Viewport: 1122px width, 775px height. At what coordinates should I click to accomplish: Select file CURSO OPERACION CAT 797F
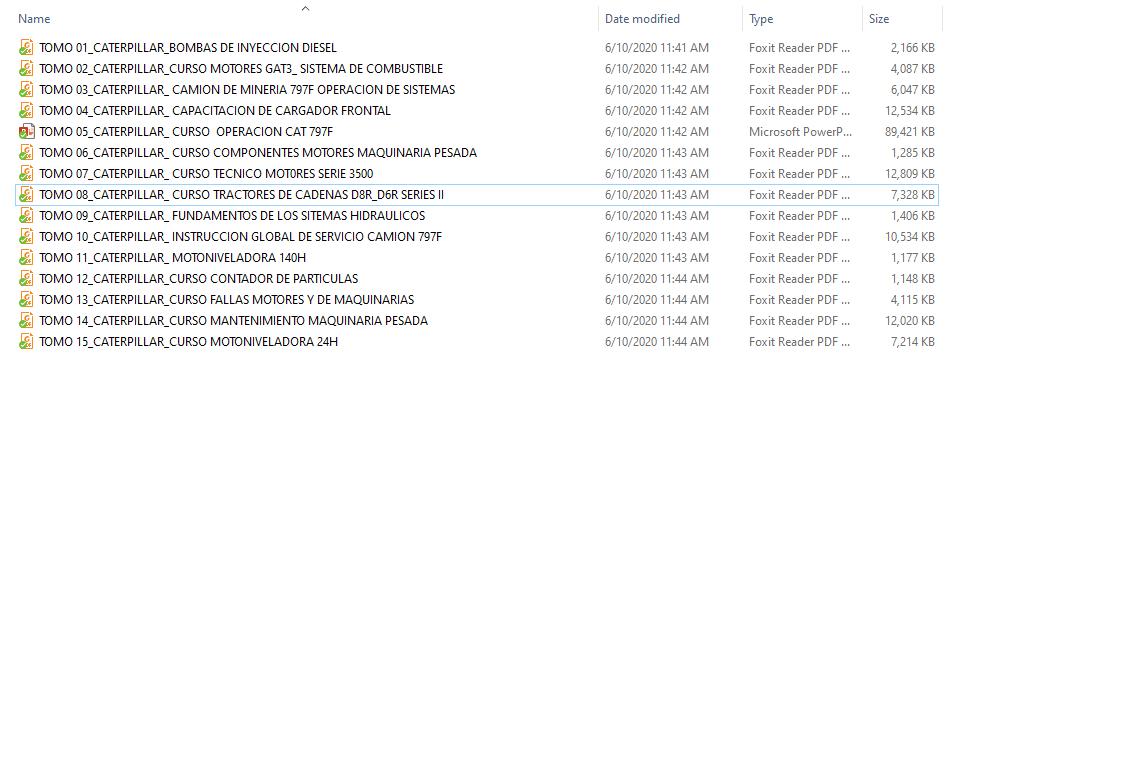coord(186,132)
